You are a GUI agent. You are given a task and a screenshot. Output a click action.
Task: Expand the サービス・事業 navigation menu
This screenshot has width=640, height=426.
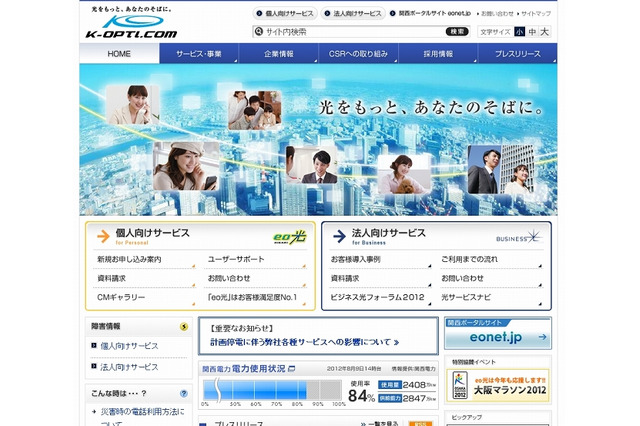click(x=199, y=53)
